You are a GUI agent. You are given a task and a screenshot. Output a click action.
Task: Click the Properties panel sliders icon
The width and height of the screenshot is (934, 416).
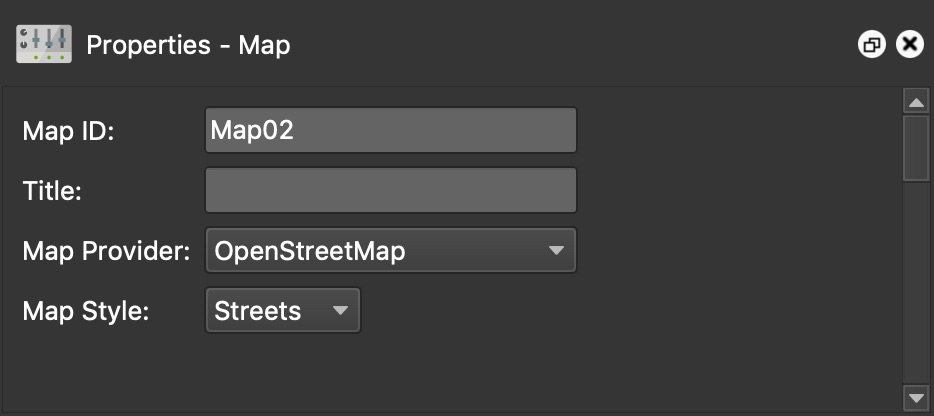coord(43,44)
